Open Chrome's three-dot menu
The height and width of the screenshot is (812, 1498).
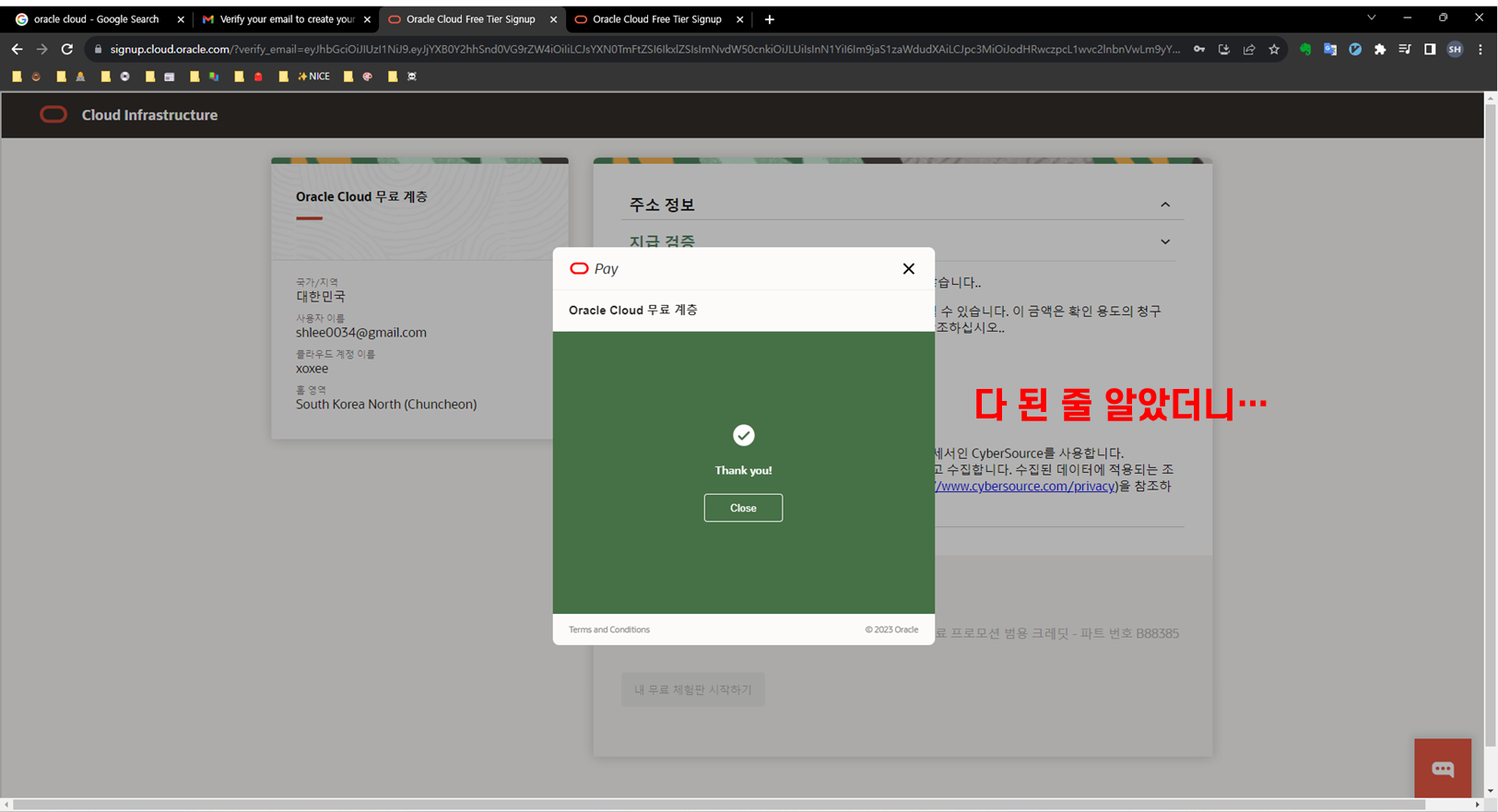pyautogui.click(x=1480, y=50)
